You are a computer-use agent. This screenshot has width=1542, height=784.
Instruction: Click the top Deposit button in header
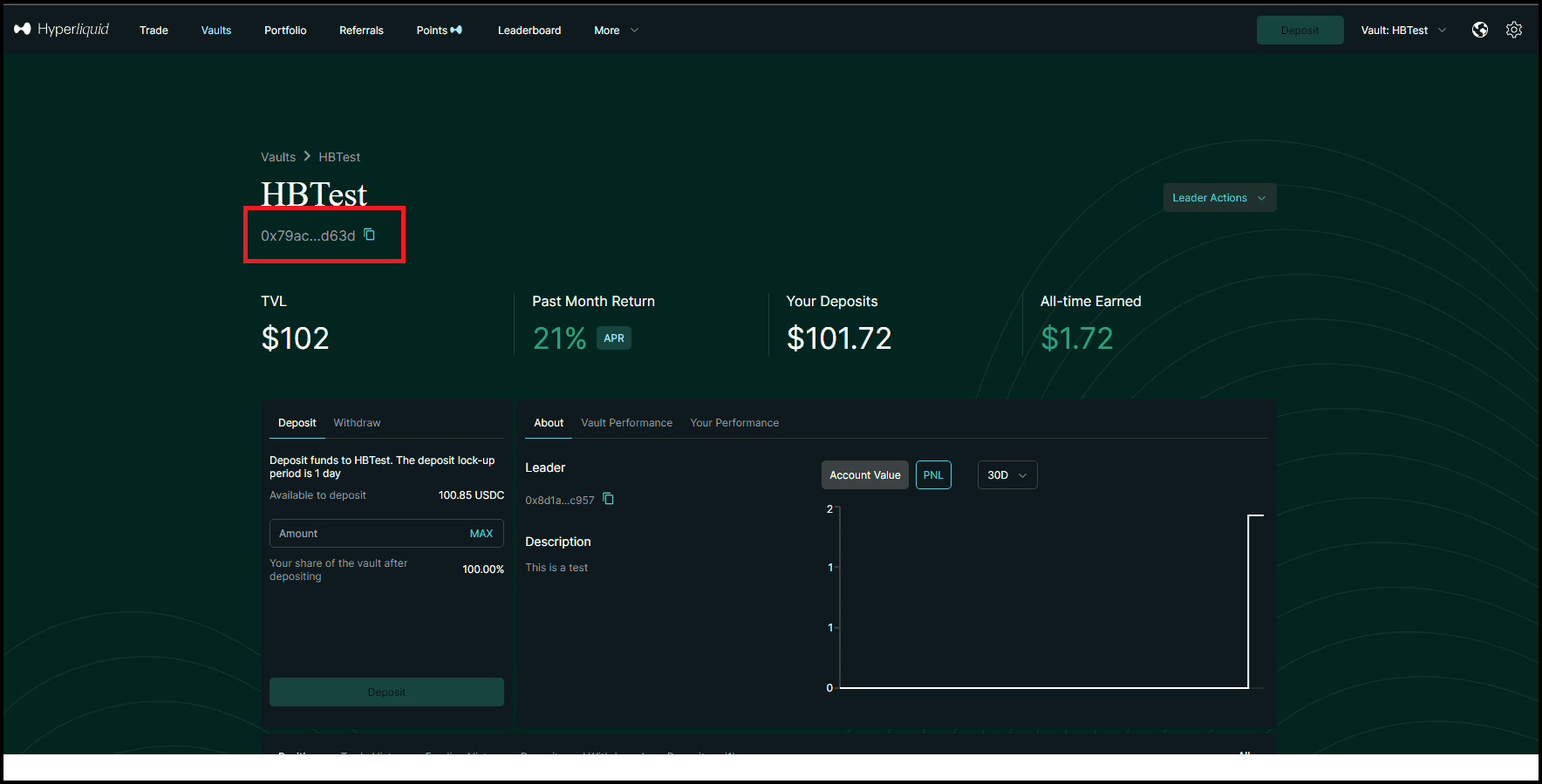tap(1300, 30)
